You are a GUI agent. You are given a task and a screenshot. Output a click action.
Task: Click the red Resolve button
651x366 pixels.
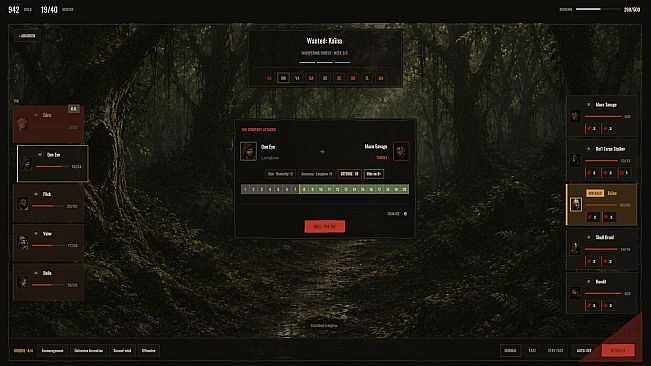(x=618, y=350)
